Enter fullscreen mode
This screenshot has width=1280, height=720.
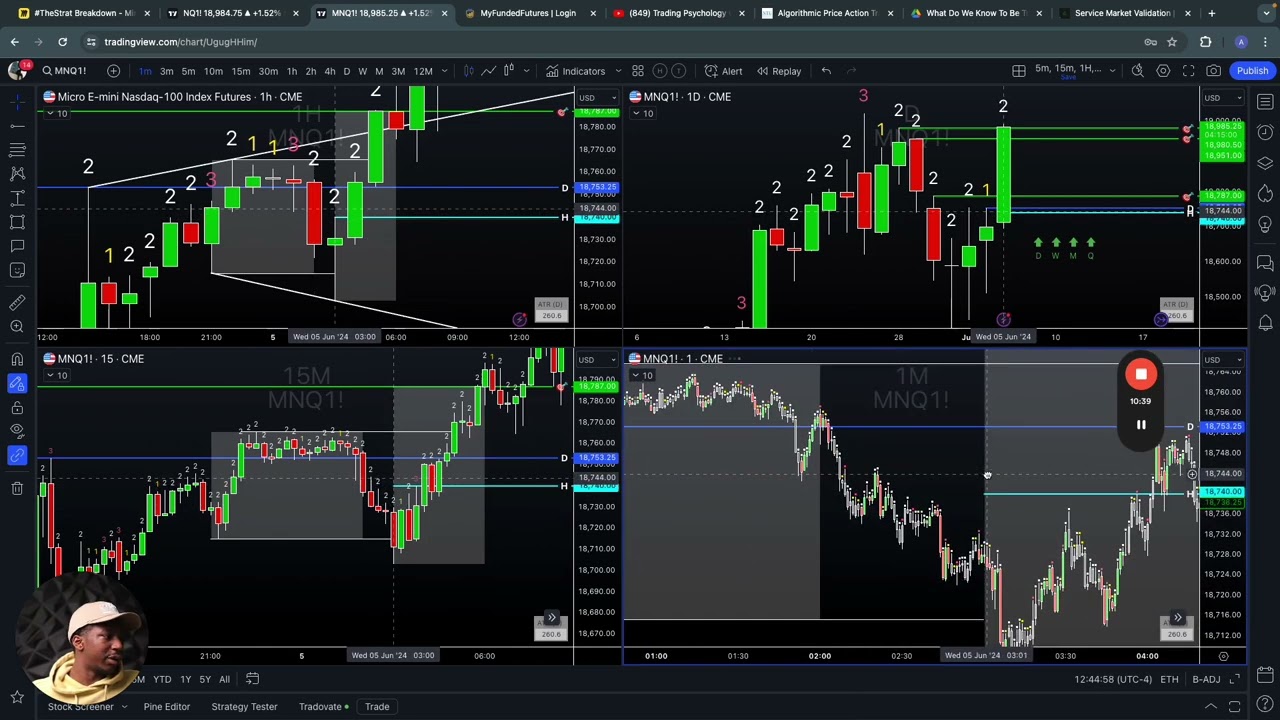(x=1188, y=71)
